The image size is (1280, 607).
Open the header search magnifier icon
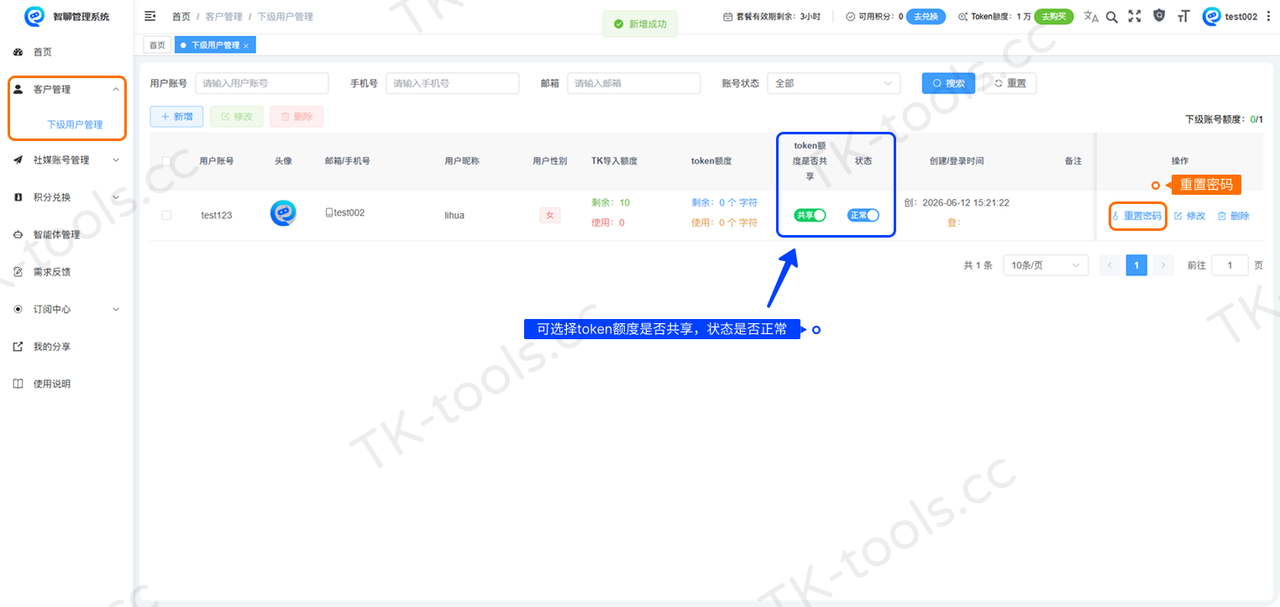point(1112,16)
